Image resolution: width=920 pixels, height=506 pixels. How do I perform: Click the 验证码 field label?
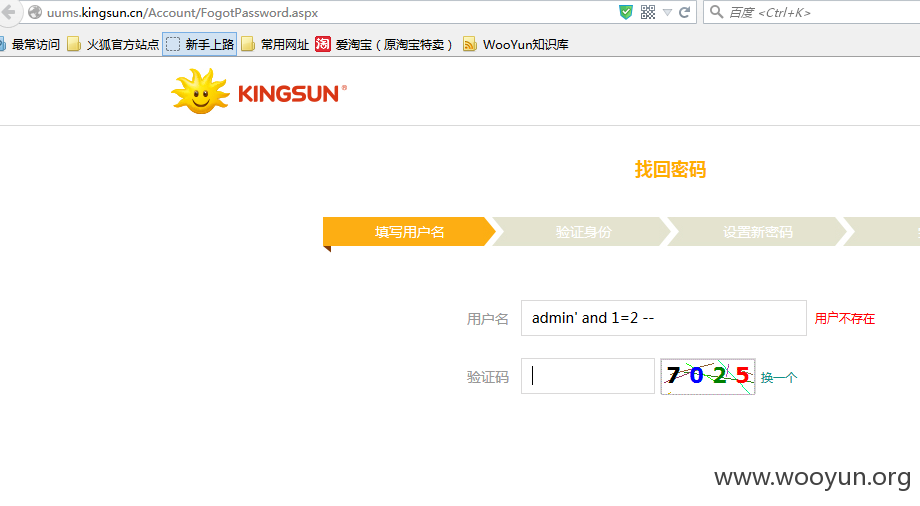[x=487, y=377]
